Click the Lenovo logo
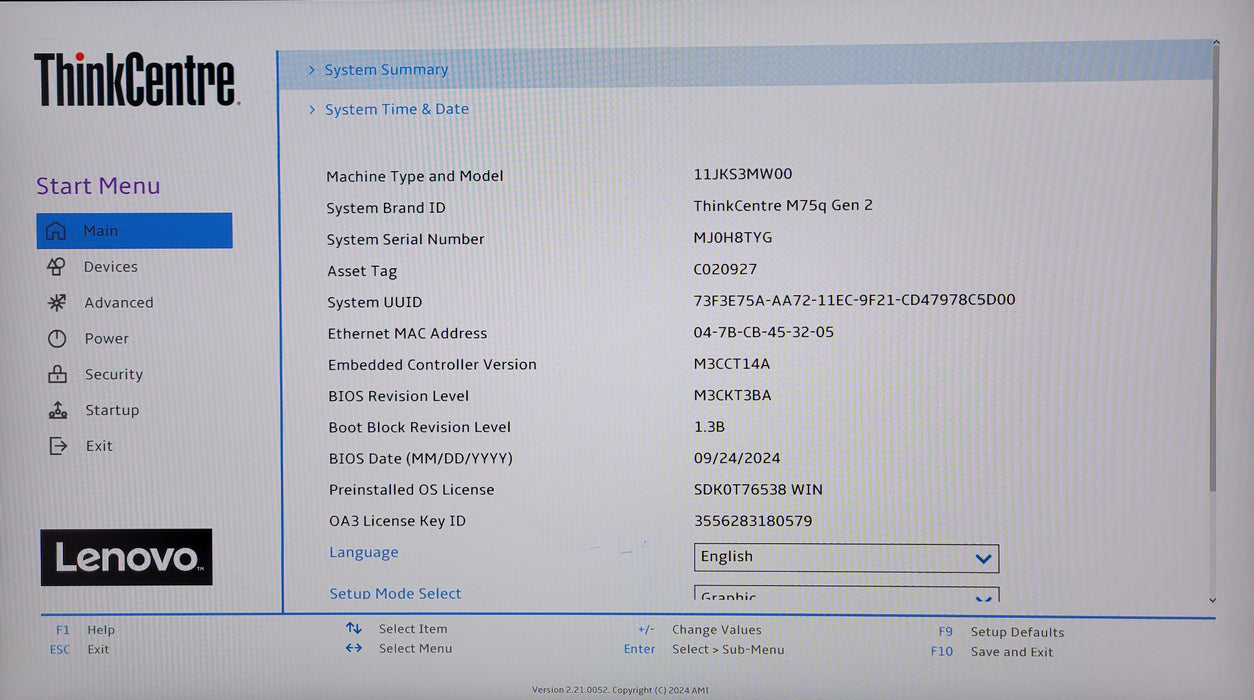The height and width of the screenshot is (700, 1254). [x=126, y=557]
